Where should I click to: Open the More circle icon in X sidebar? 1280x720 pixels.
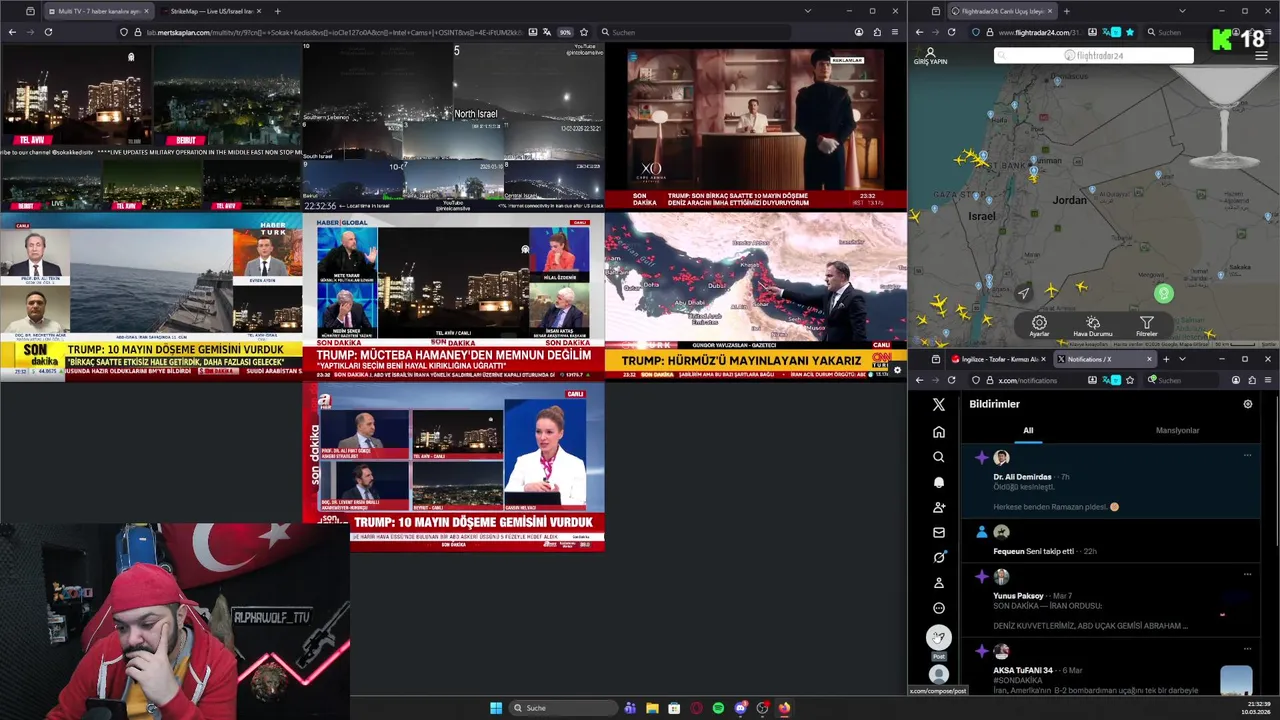(938, 608)
